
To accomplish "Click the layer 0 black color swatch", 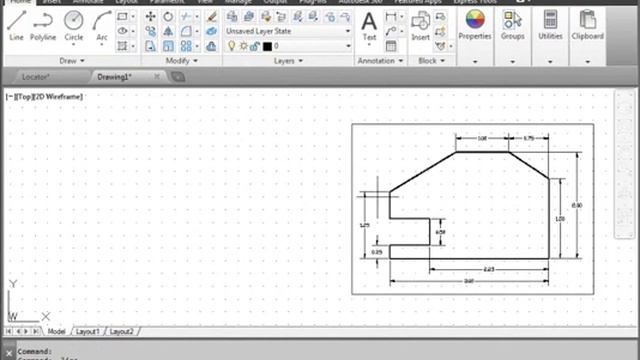I will click(x=267, y=47).
